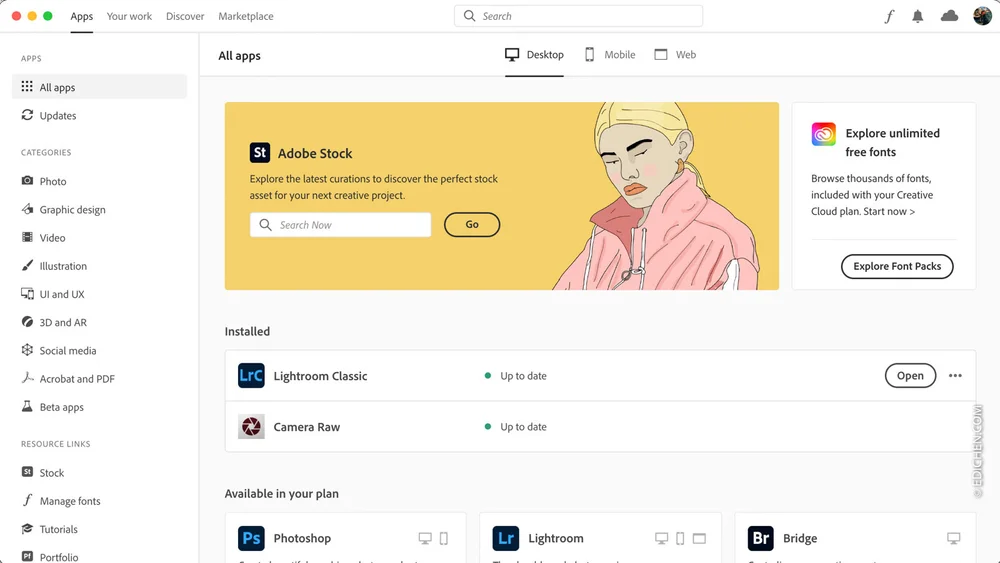The width and height of the screenshot is (1000, 563).
Task: Open notifications bell icon
Action: coord(917,17)
